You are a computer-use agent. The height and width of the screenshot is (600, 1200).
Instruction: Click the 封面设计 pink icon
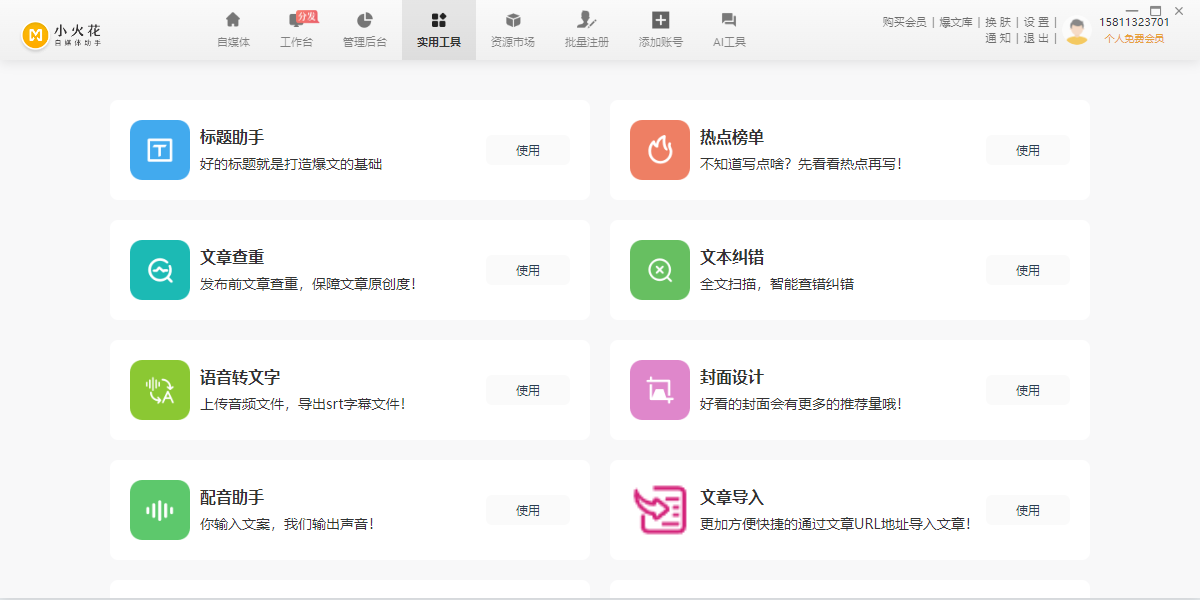tap(660, 390)
